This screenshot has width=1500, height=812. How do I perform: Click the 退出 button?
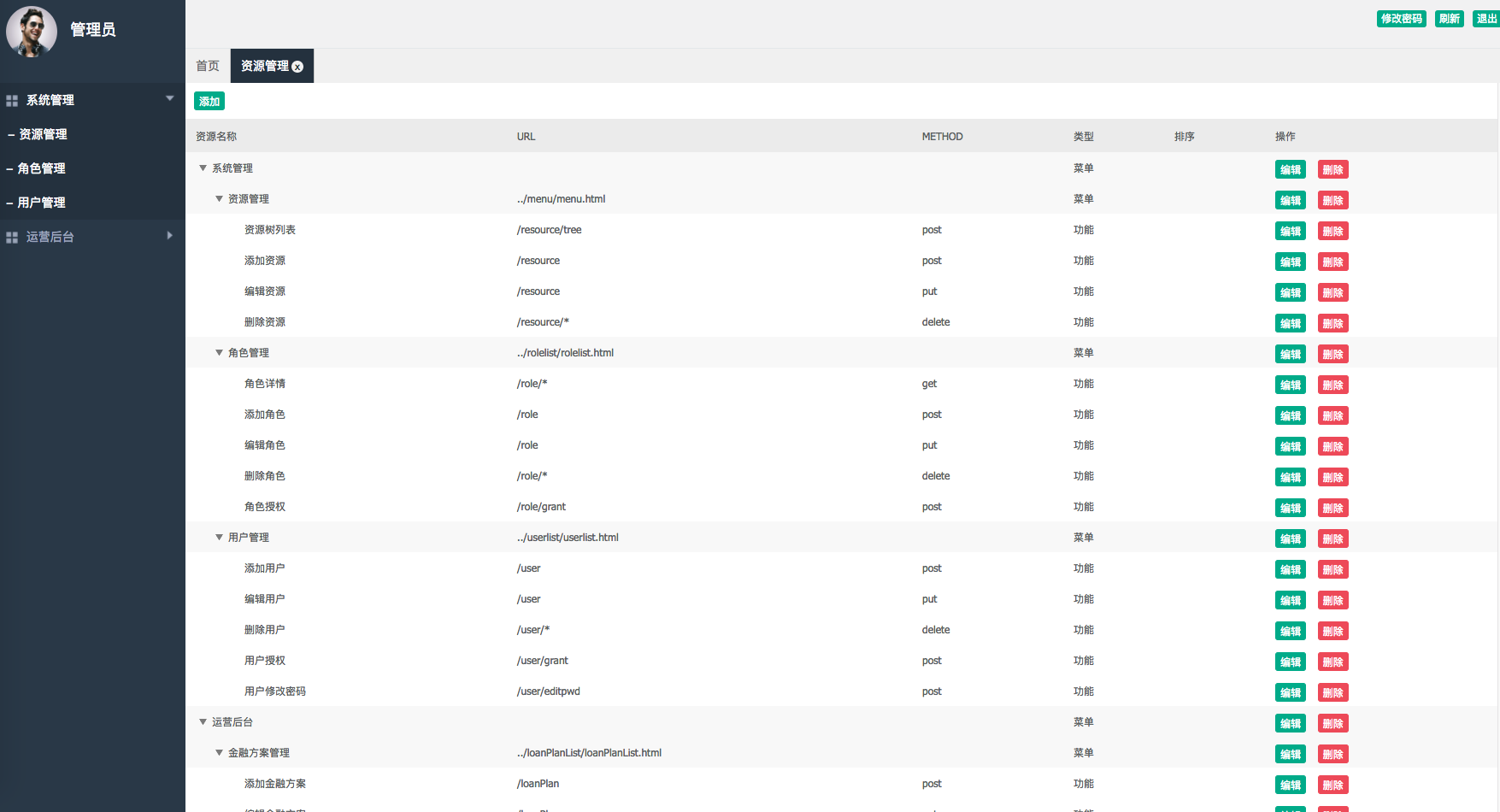1486,19
